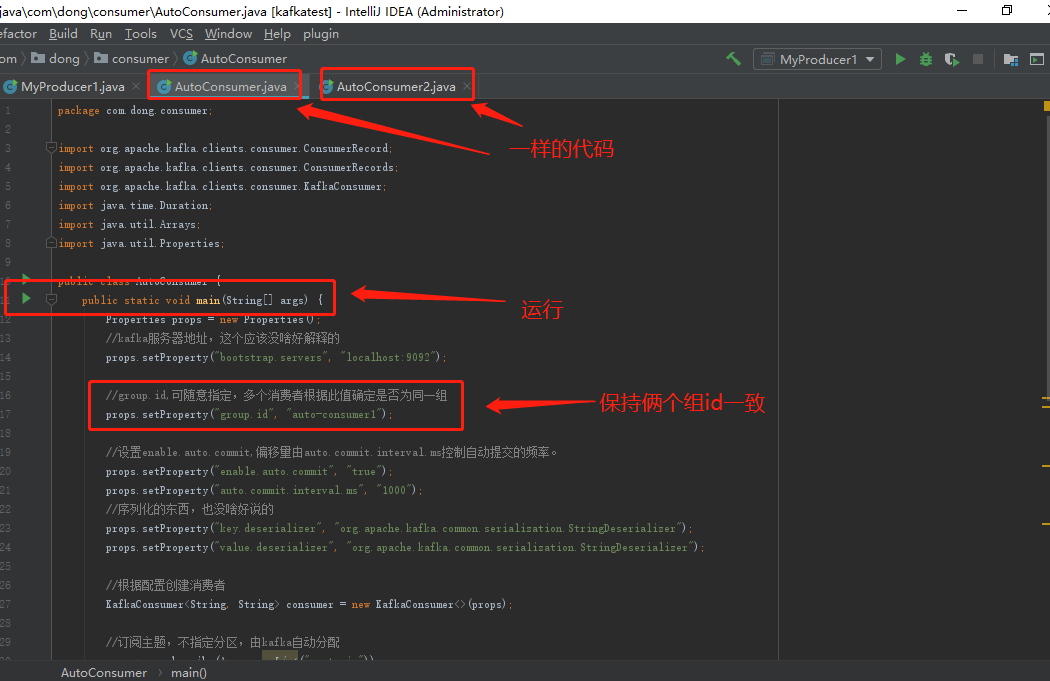Close the AutoConsumer2.java tab
Screen dimensions: 1050x681
coord(467,86)
